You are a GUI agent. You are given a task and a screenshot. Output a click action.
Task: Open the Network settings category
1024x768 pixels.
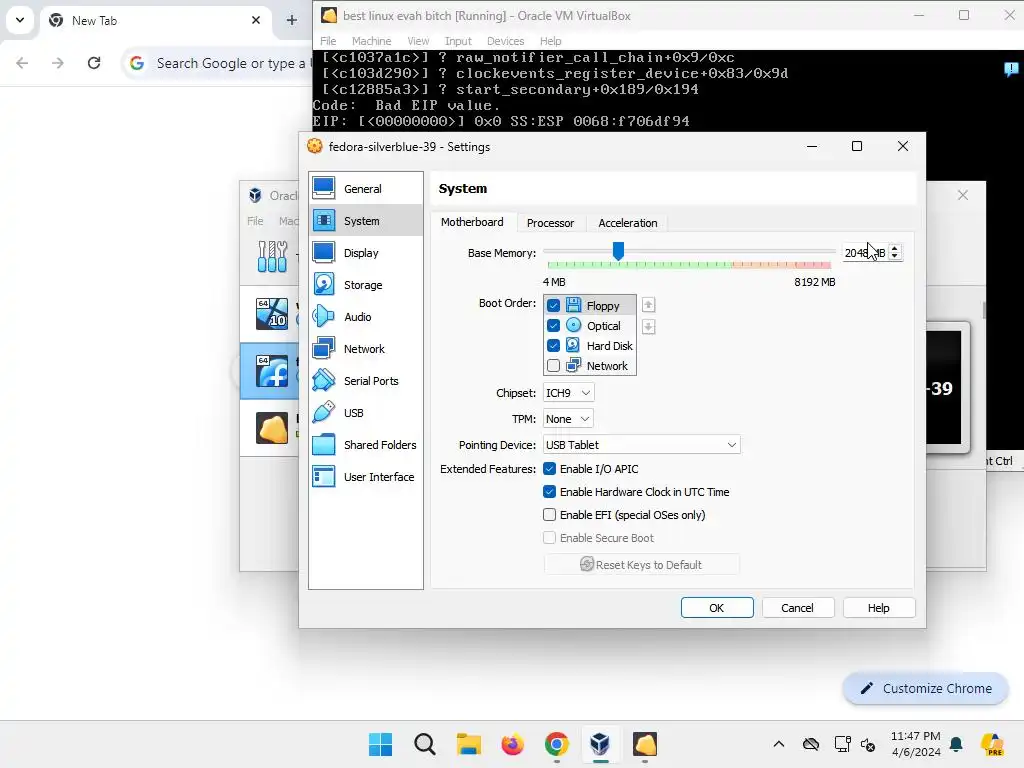pyautogui.click(x=366, y=349)
